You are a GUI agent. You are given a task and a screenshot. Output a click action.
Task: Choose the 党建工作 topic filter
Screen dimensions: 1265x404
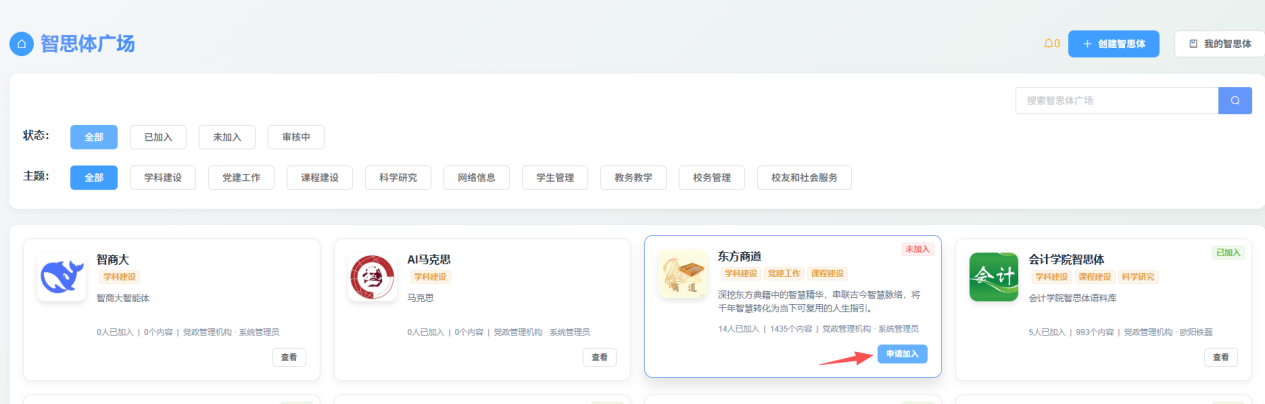click(241, 178)
